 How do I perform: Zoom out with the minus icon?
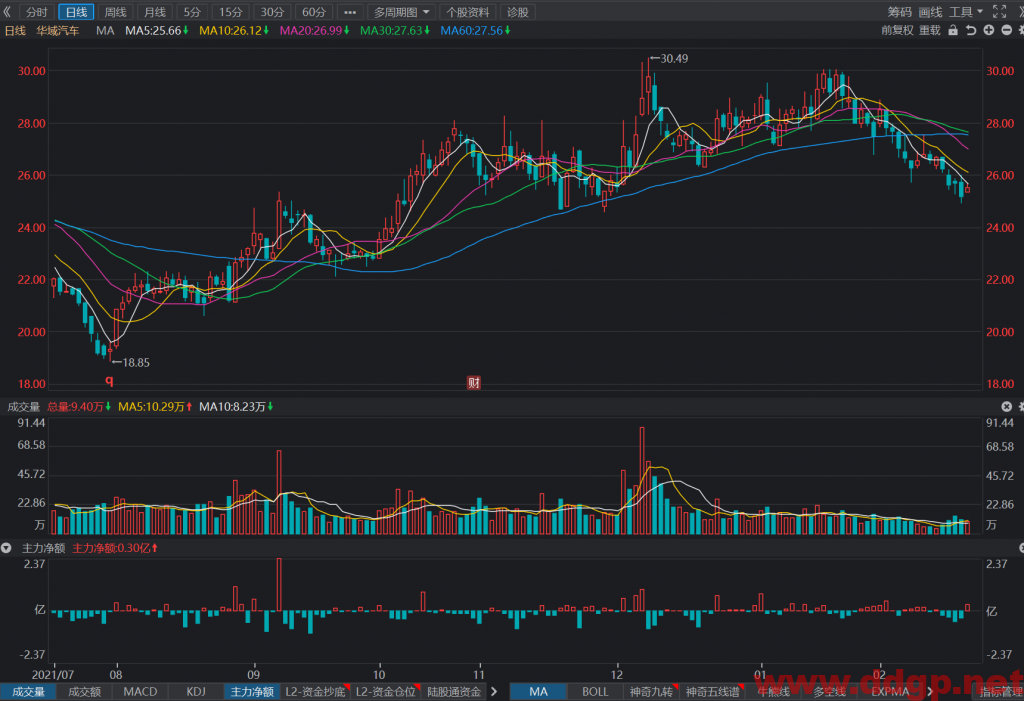pyautogui.click(x=1006, y=30)
